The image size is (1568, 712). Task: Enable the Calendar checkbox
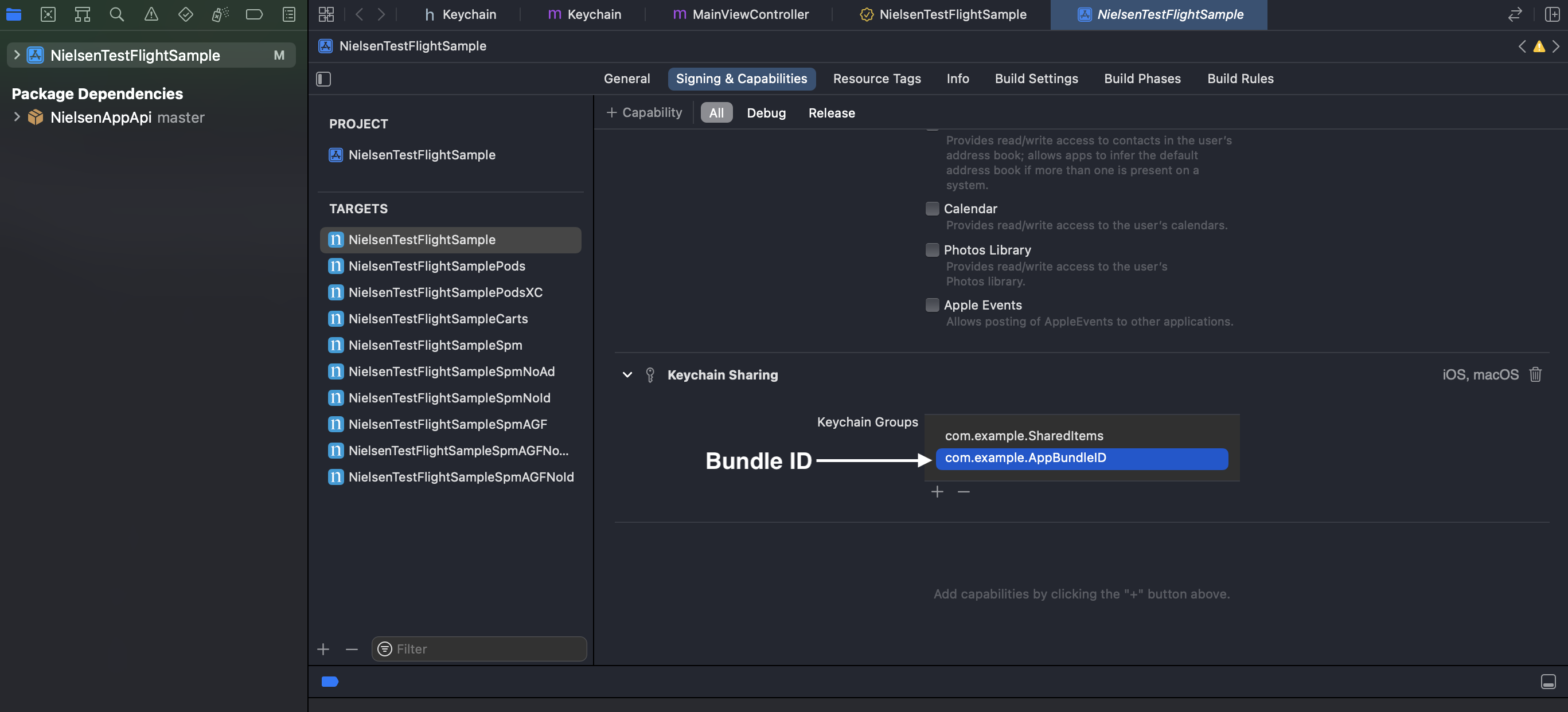click(x=932, y=208)
